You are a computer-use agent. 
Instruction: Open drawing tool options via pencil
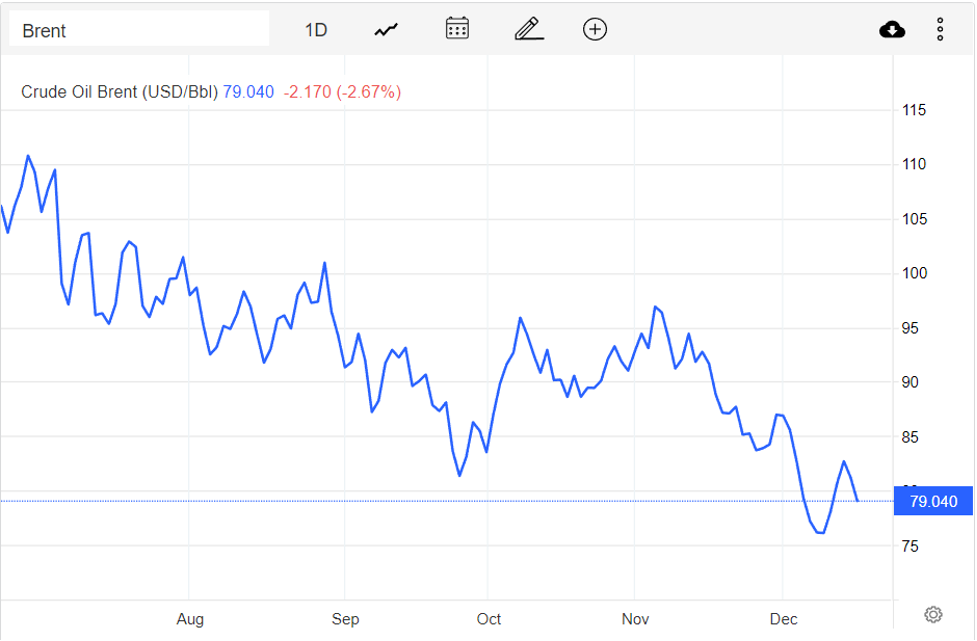click(528, 28)
